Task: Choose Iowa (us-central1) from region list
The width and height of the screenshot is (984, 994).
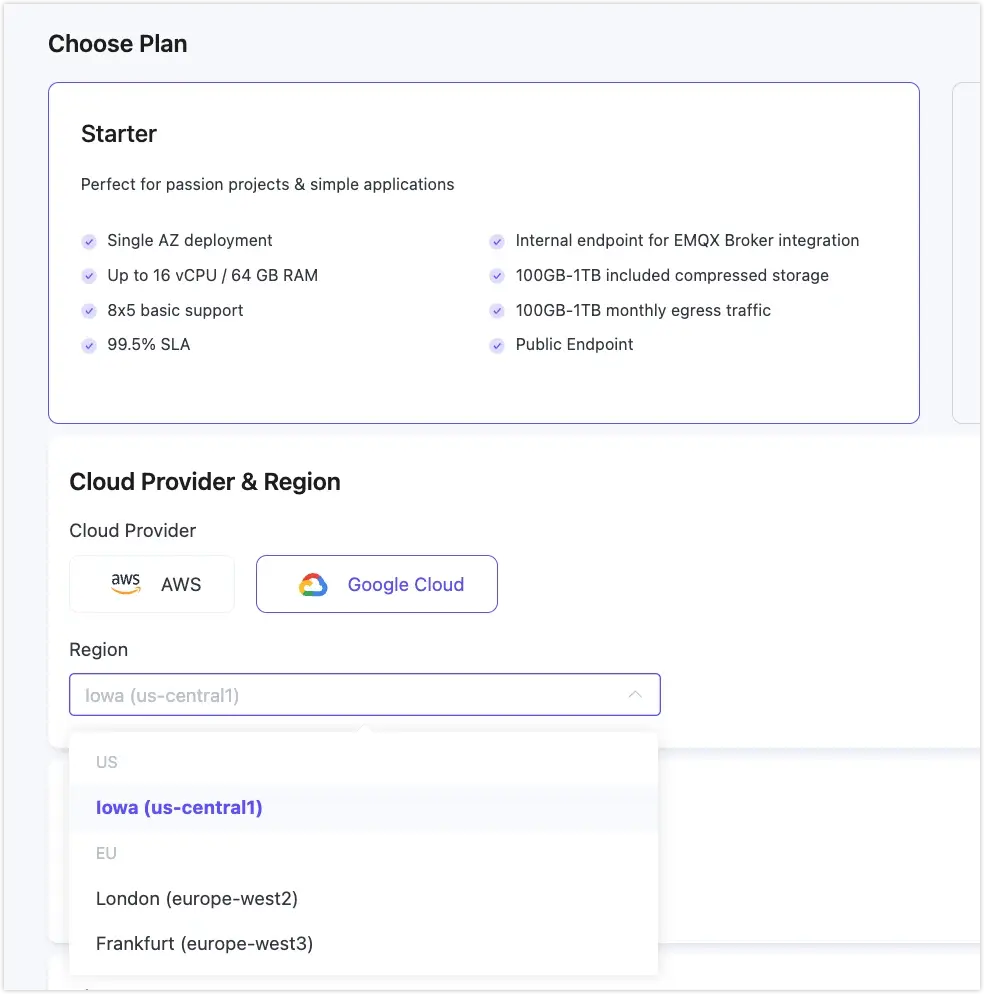Action: [x=179, y=807]
